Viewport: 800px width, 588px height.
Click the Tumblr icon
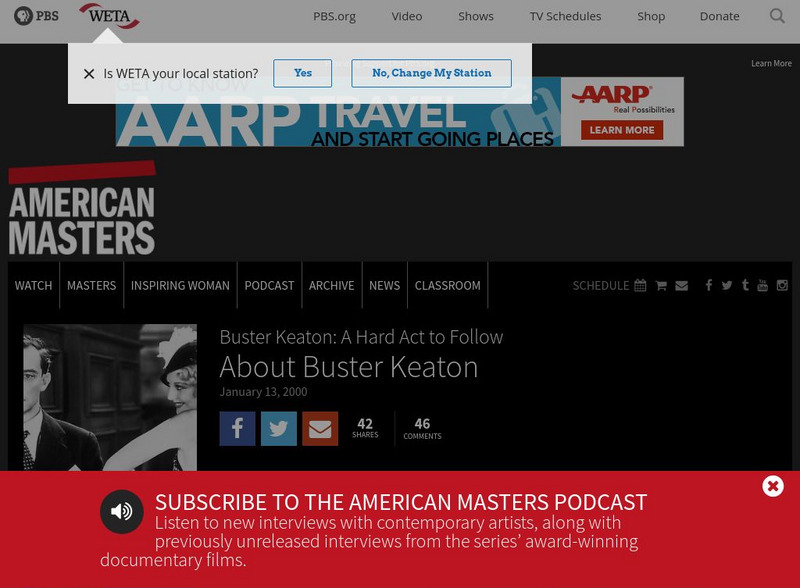pos(744,285)
